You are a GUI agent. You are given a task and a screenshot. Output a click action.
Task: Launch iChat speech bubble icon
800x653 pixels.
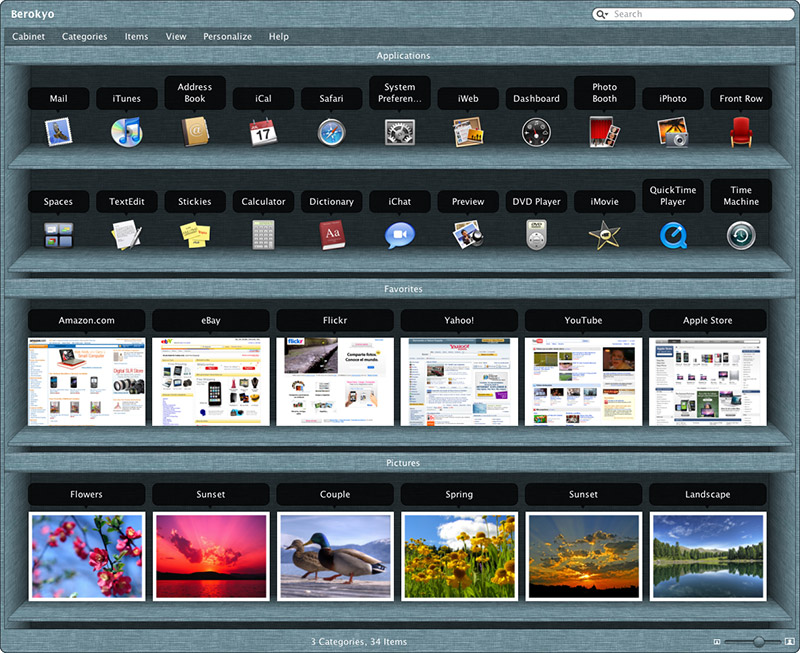tap(399, 235)
